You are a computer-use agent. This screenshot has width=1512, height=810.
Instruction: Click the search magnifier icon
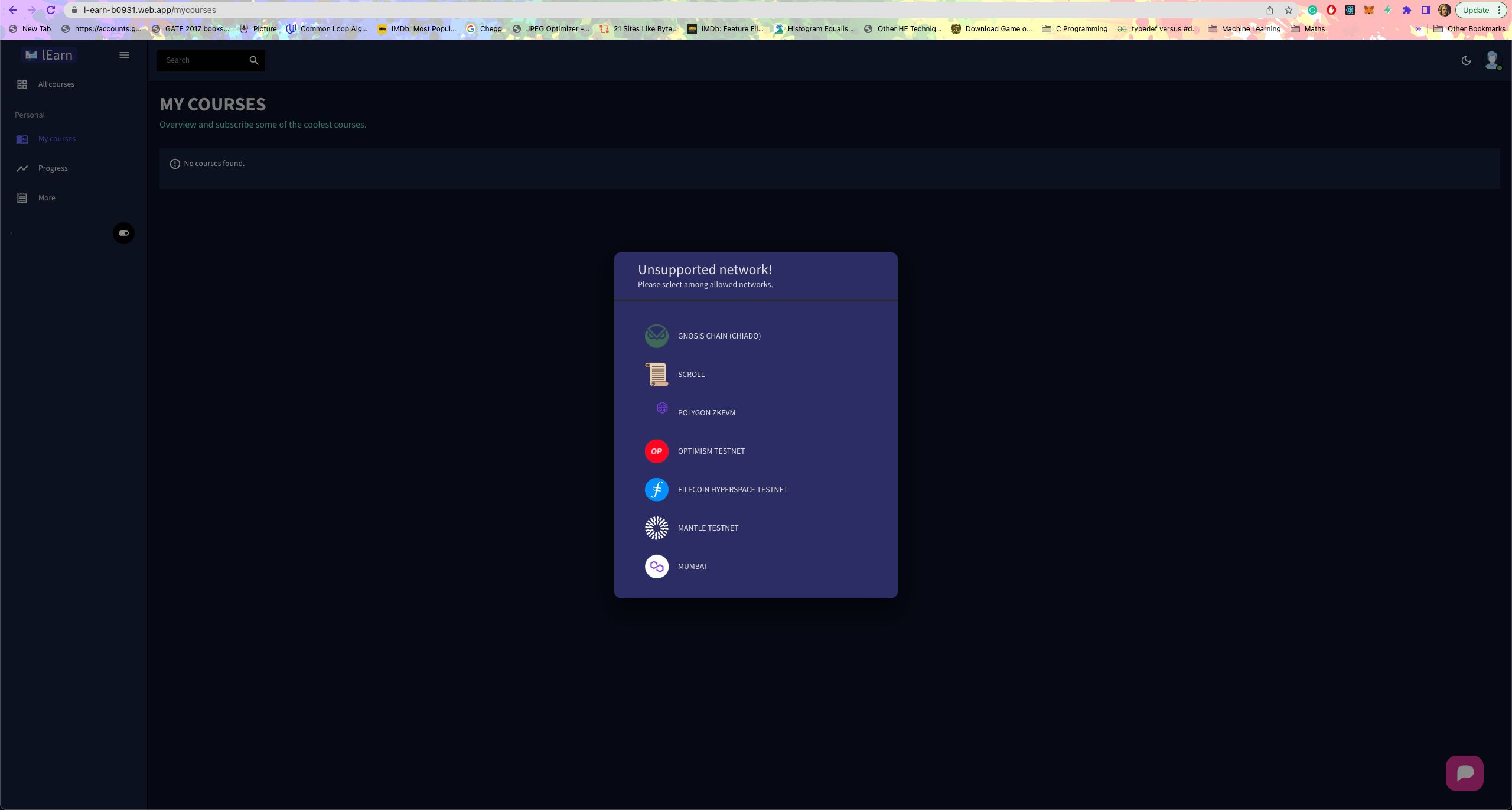point(254,60)
